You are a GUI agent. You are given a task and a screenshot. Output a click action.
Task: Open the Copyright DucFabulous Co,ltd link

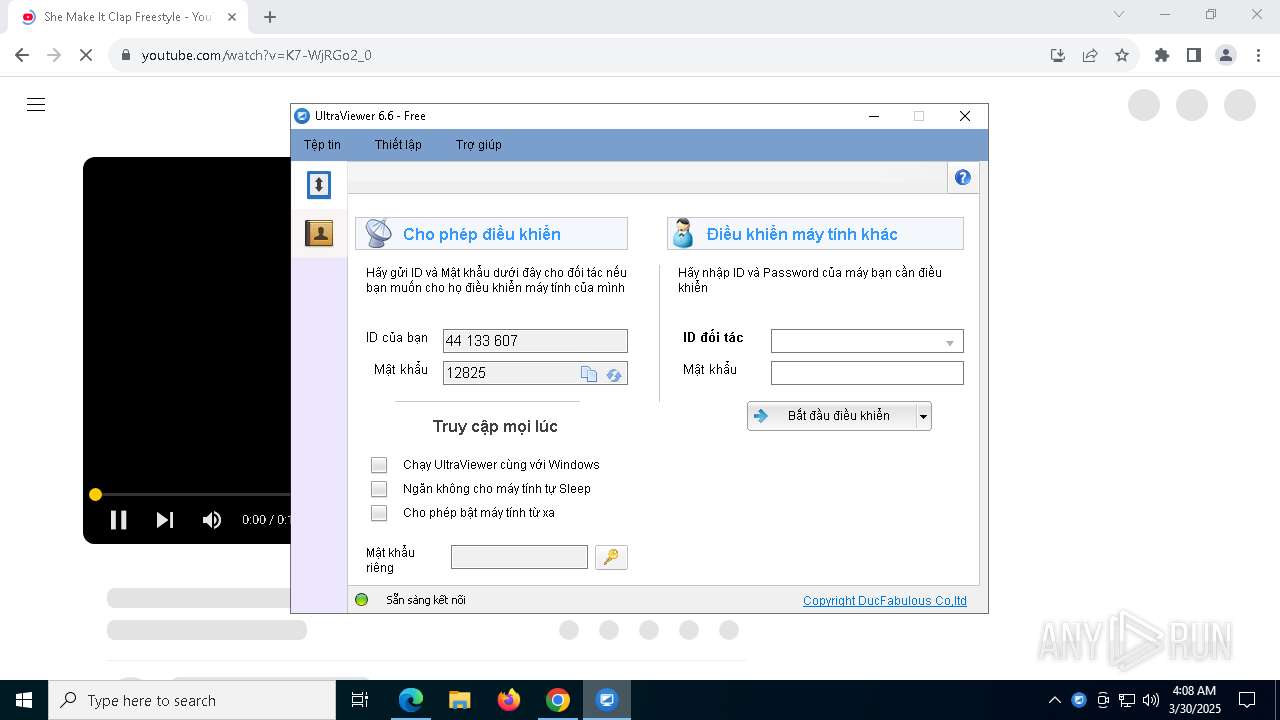pyautogui.click(x=885, y=601)
